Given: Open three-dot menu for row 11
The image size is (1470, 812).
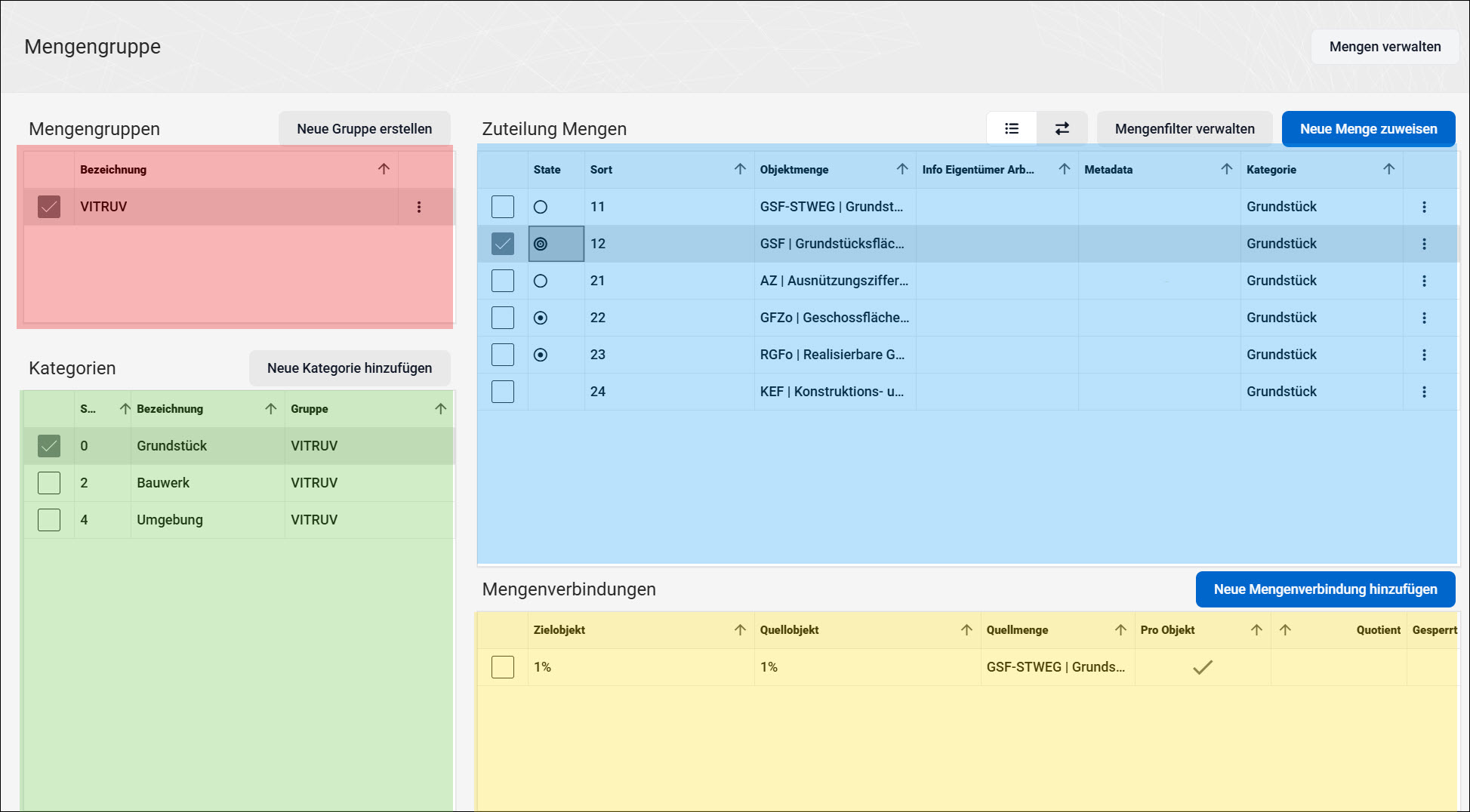Looking at the screenshot, I should point(1424,207).
